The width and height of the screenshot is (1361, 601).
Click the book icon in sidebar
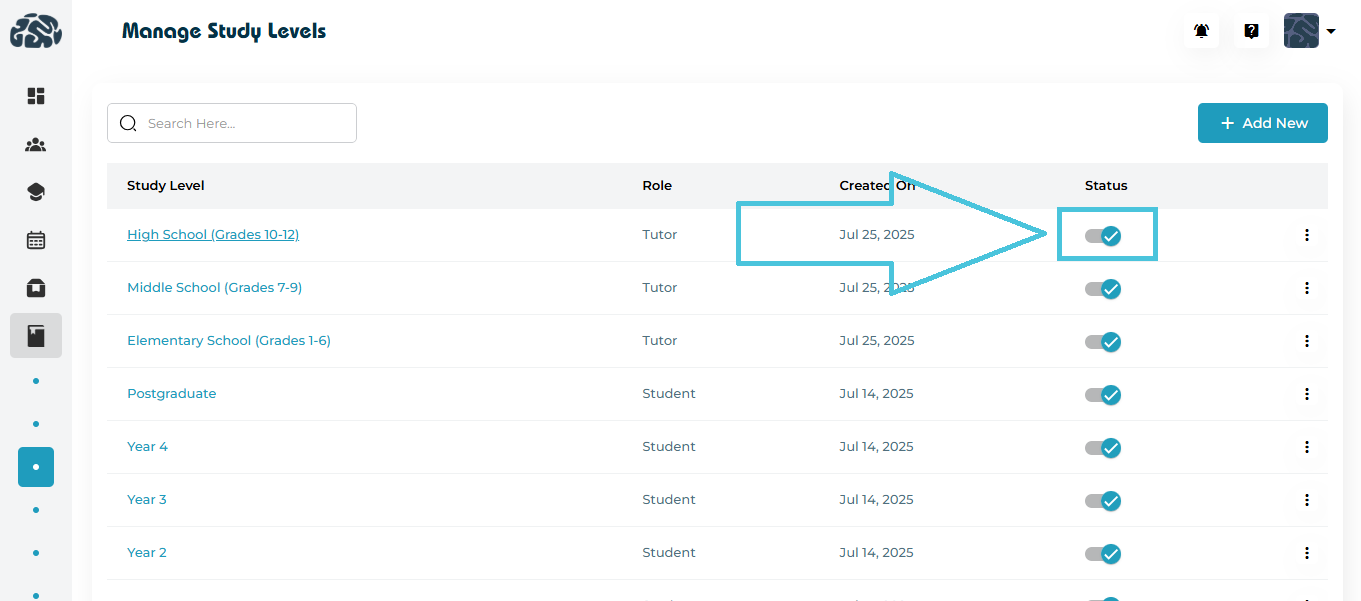coord(36,336)
